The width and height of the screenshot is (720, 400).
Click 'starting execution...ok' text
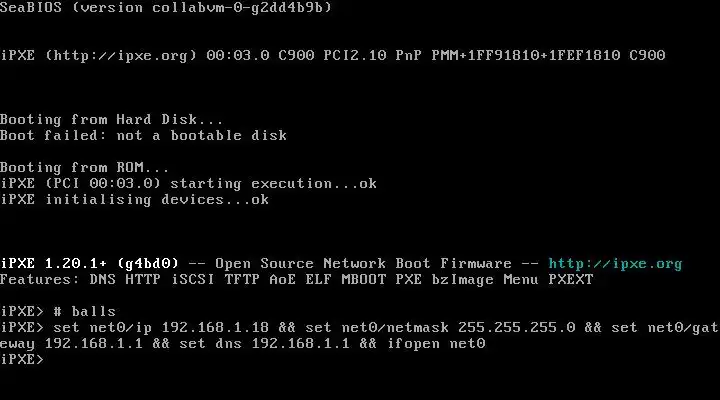pos(274,184)
